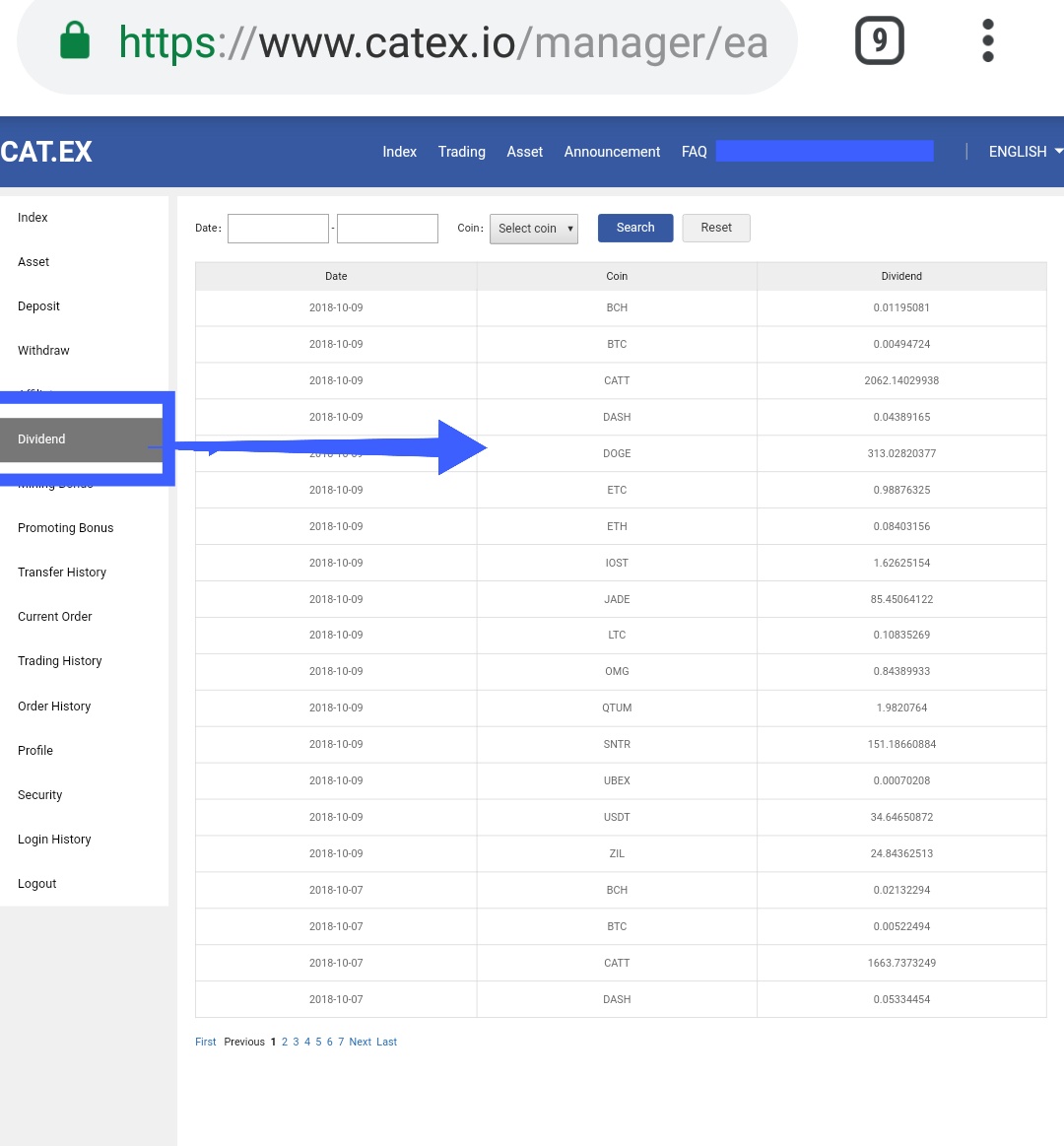
Task: Click the end date input field
Action: pos(387,228)
